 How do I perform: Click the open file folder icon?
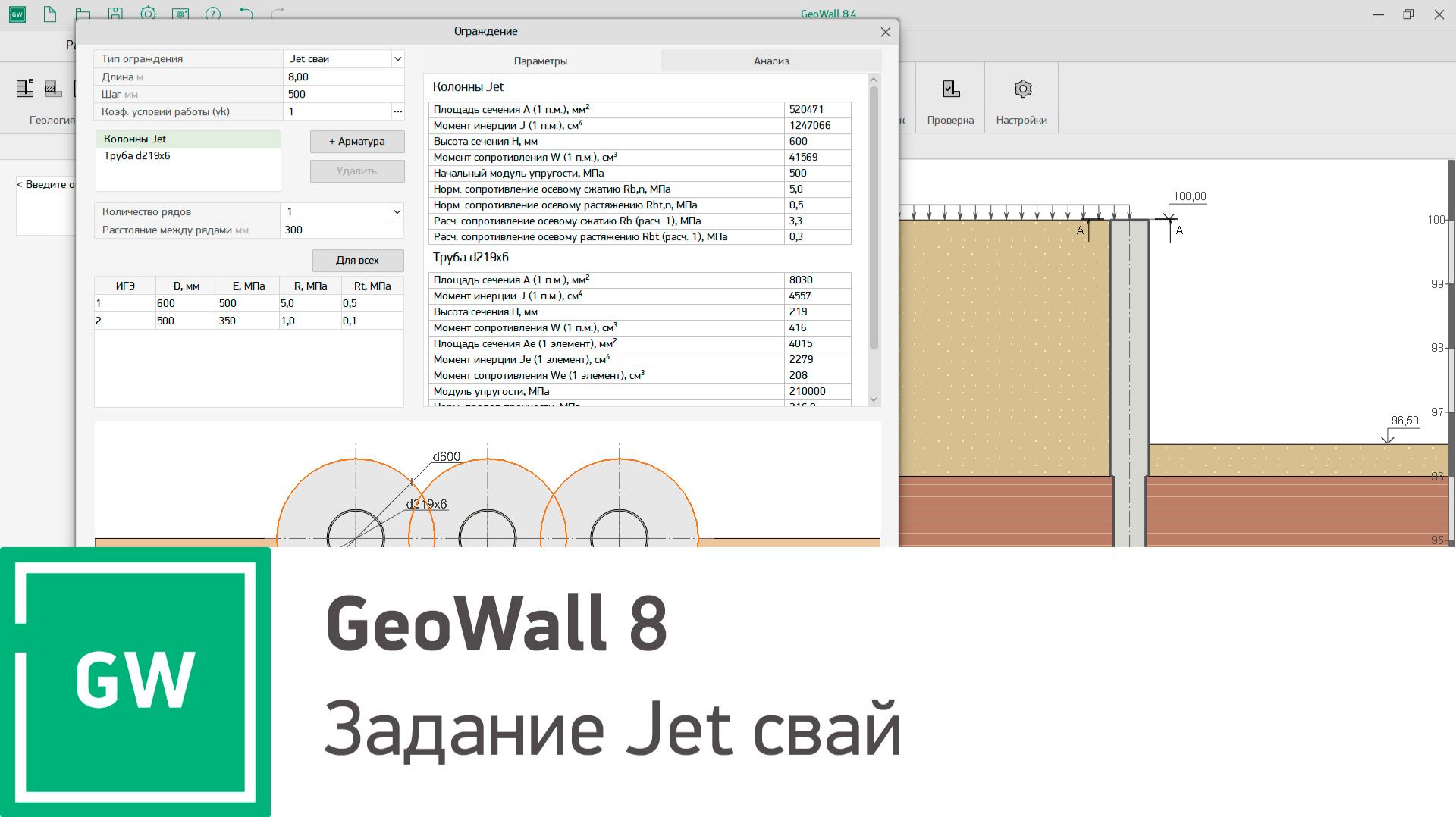[x=83, y=13]
